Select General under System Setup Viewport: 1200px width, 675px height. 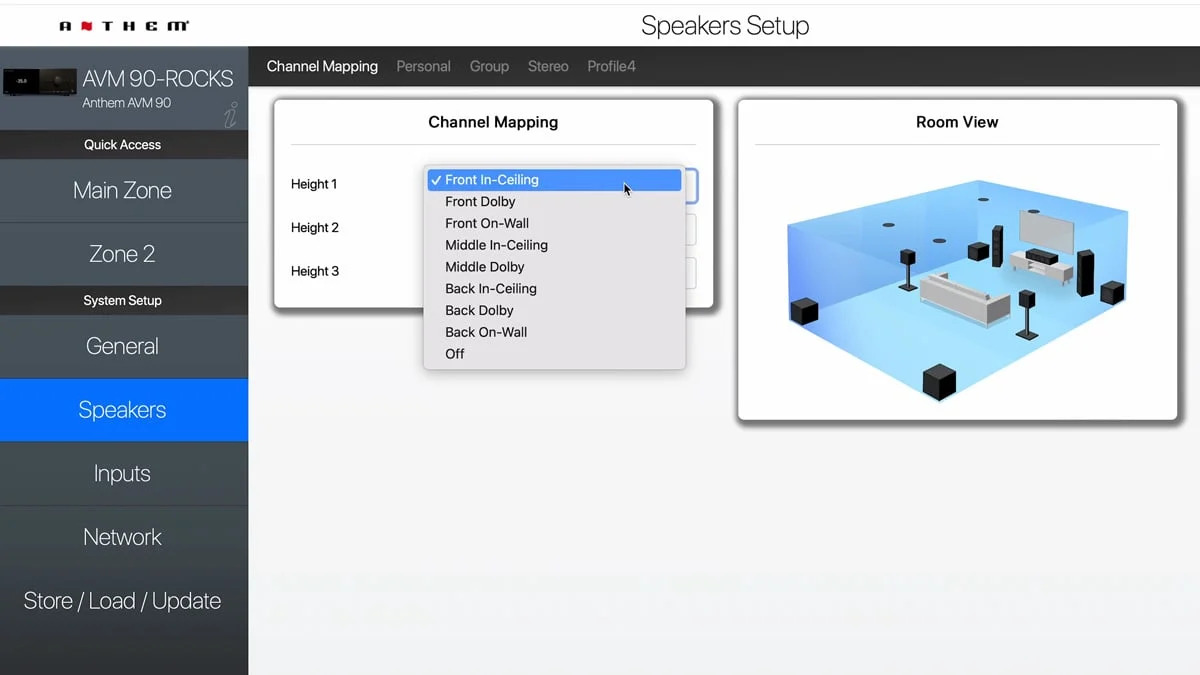pos(122,346)
